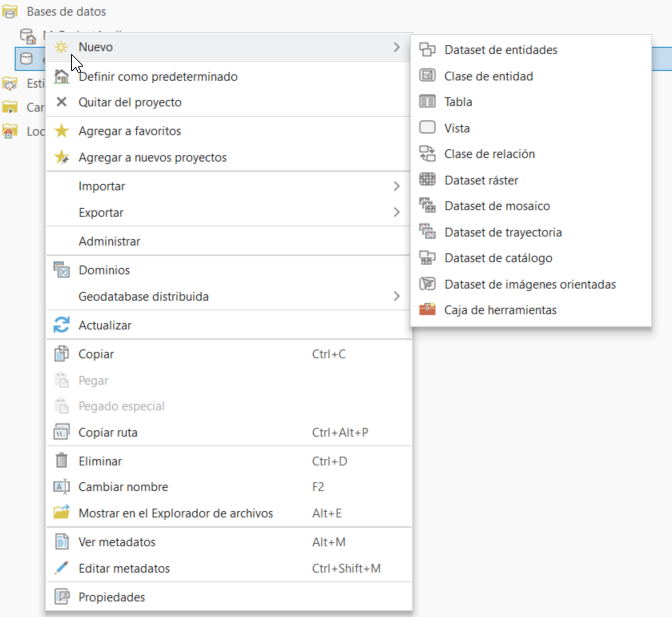672x617 pixels.
Task: Select Definir como predeterminado option
Action: [157, 77]
